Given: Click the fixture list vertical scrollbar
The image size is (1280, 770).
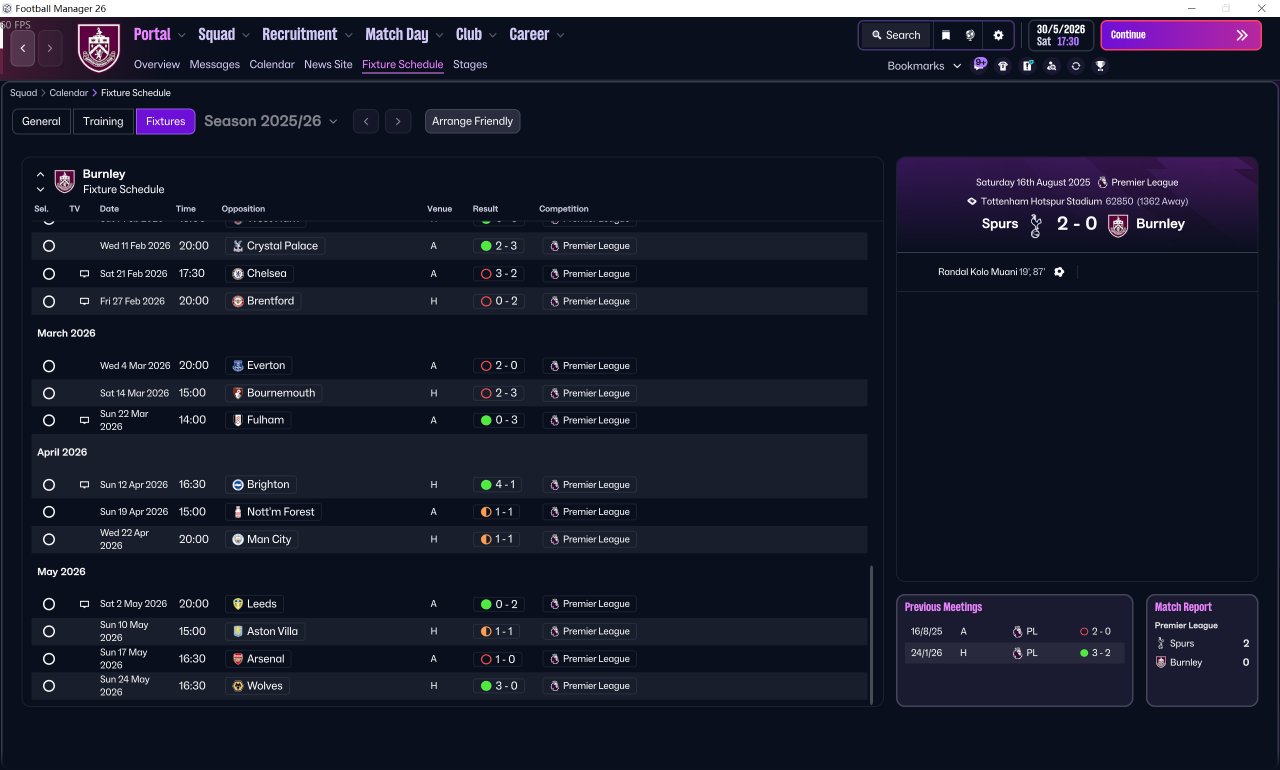Looking at the screenshot, I should point(872,635).
